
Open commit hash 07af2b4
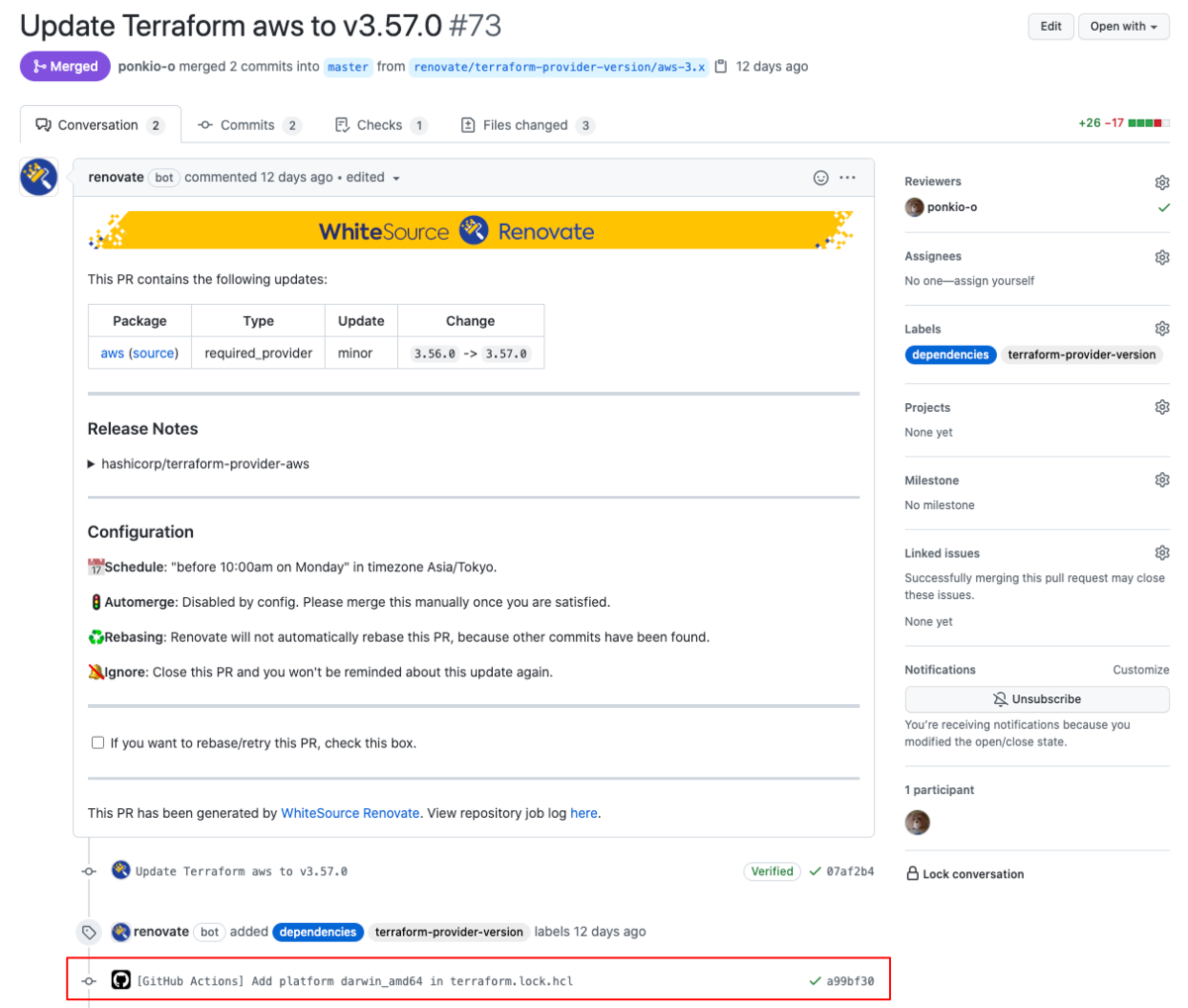(850, 871)
